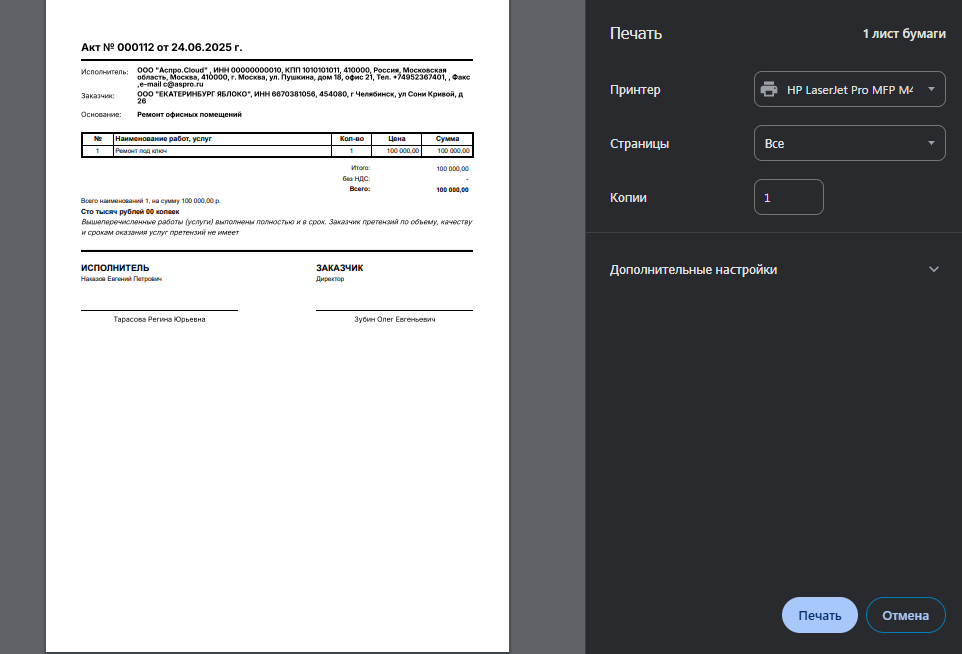Click the Зубин Олег Евгеньевич signature name
This screenshot has width=962, height=654.
tap(394, 319)
